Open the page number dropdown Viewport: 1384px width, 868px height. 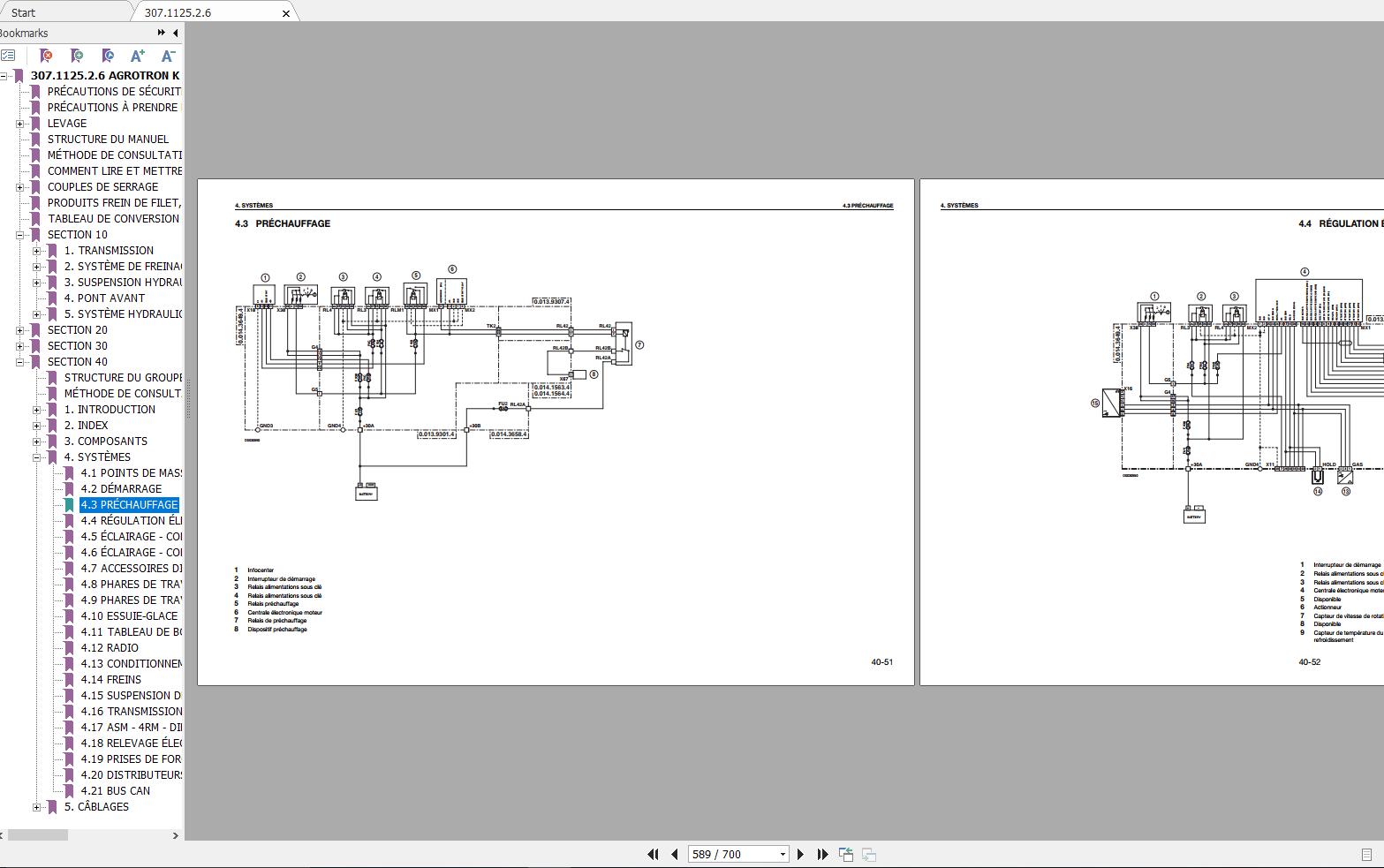pos(783,854)
